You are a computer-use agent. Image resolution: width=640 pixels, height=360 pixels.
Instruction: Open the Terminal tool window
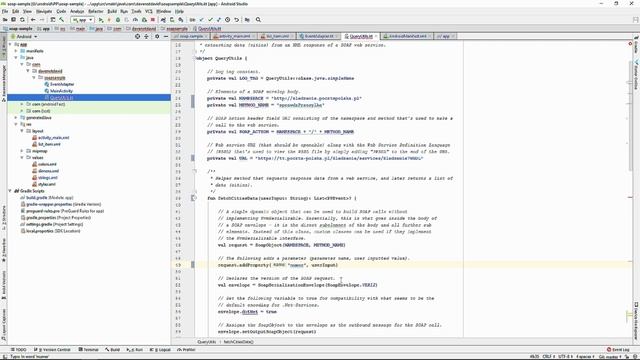point(89,350)
